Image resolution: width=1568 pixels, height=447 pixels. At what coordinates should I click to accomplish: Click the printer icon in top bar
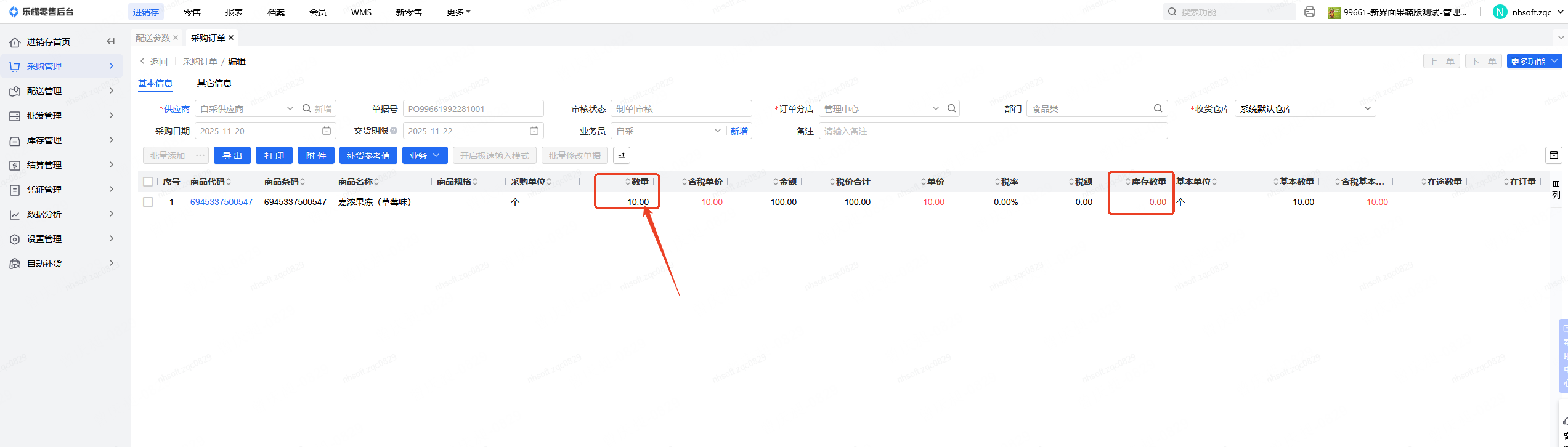(1310, 12)
